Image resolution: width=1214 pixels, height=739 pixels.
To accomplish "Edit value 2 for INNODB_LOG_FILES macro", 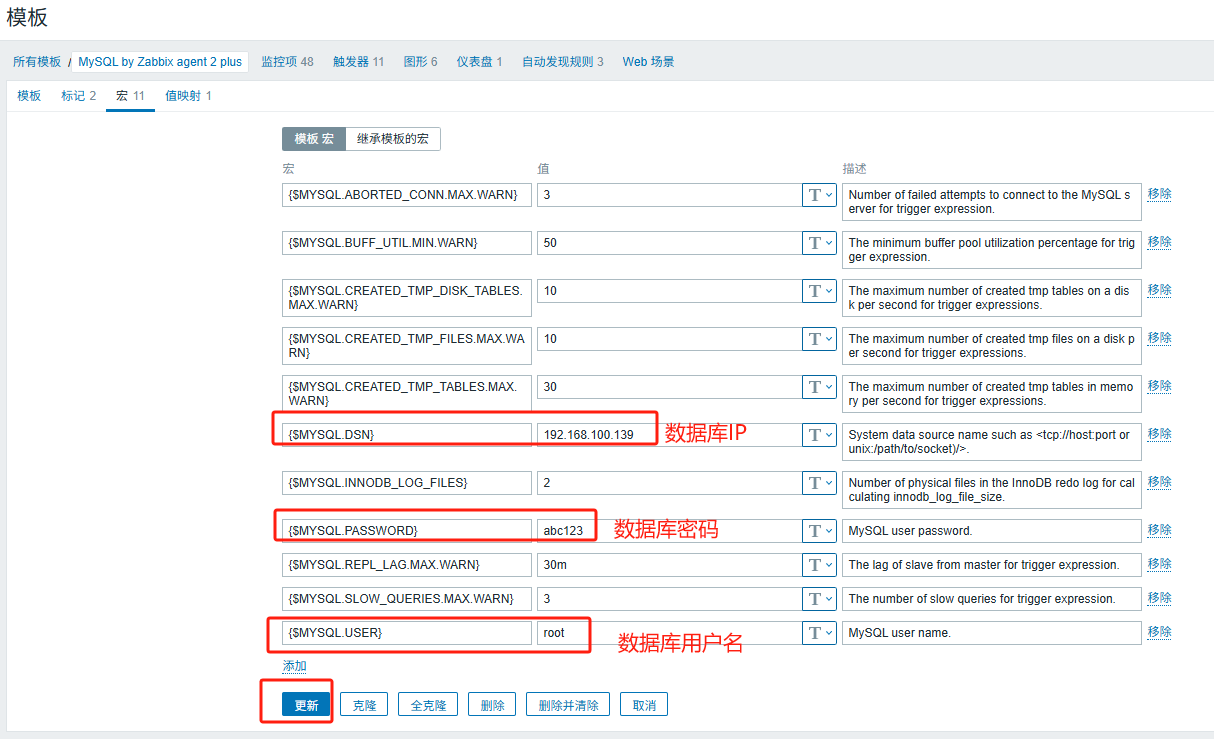I will (669, 483).
